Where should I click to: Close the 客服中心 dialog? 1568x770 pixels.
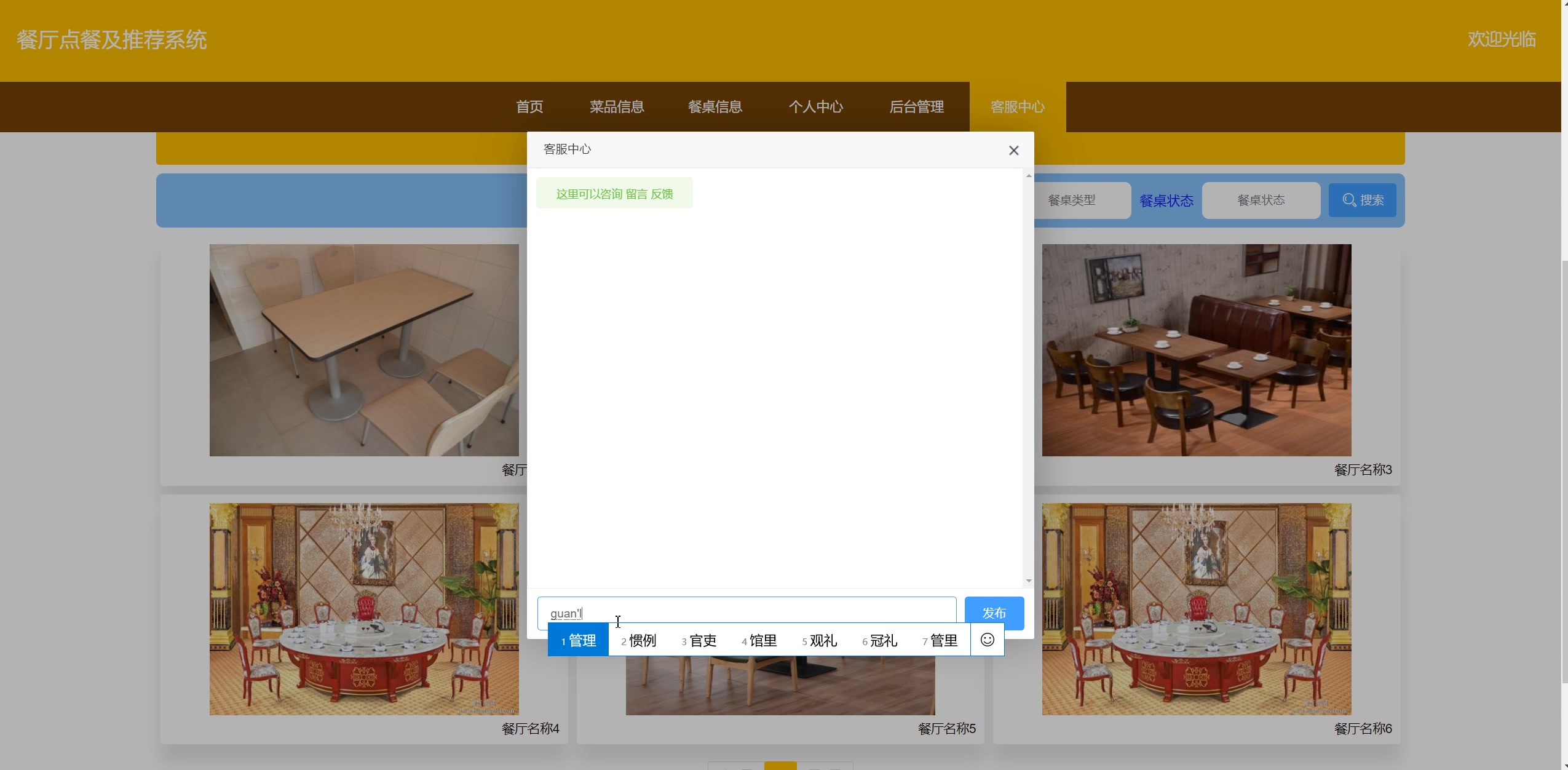pos(1013,150)
